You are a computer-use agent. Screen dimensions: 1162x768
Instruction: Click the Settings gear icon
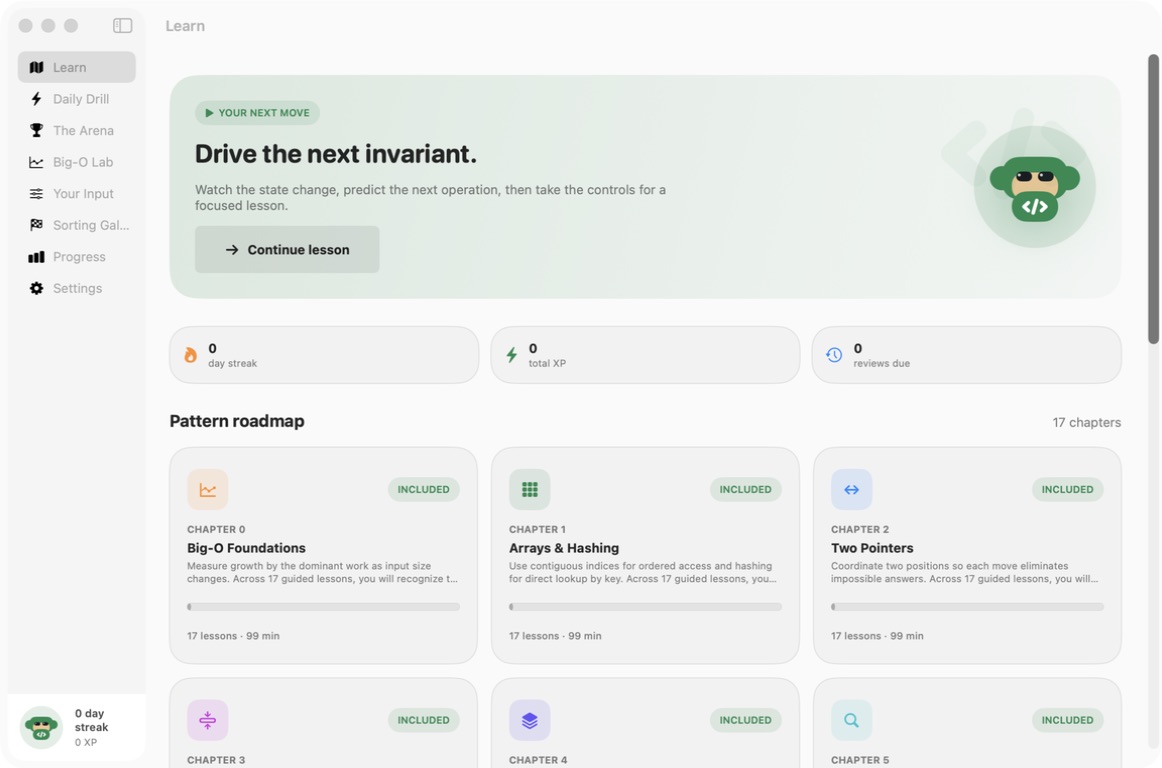pos(36,288)
